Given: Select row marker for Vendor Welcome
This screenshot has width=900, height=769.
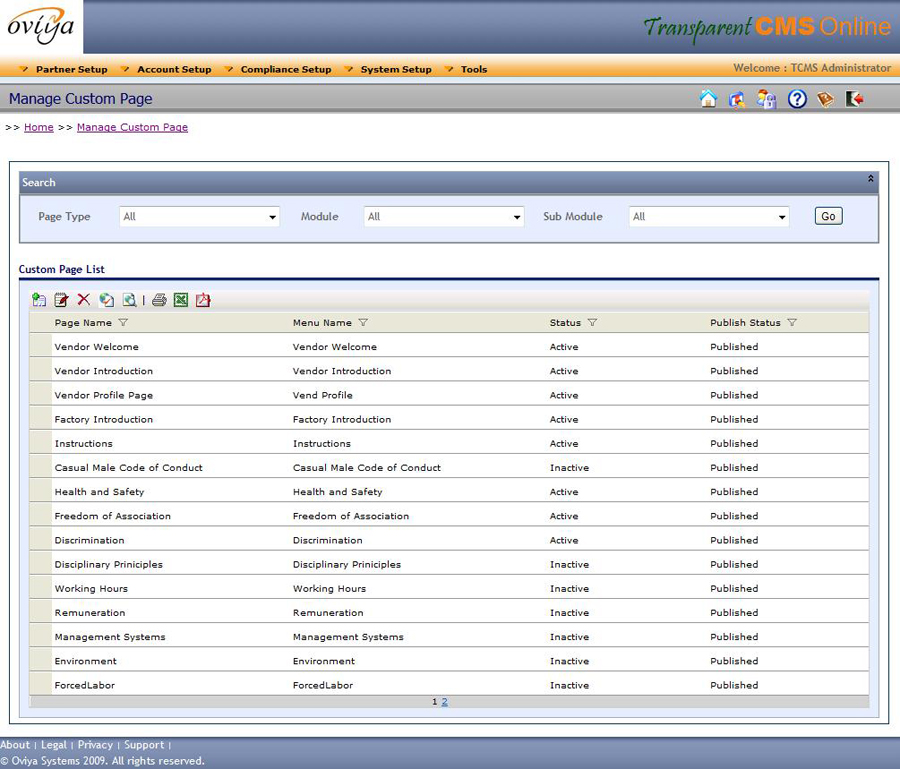Looking at the screenshot, I should point(41,347).
